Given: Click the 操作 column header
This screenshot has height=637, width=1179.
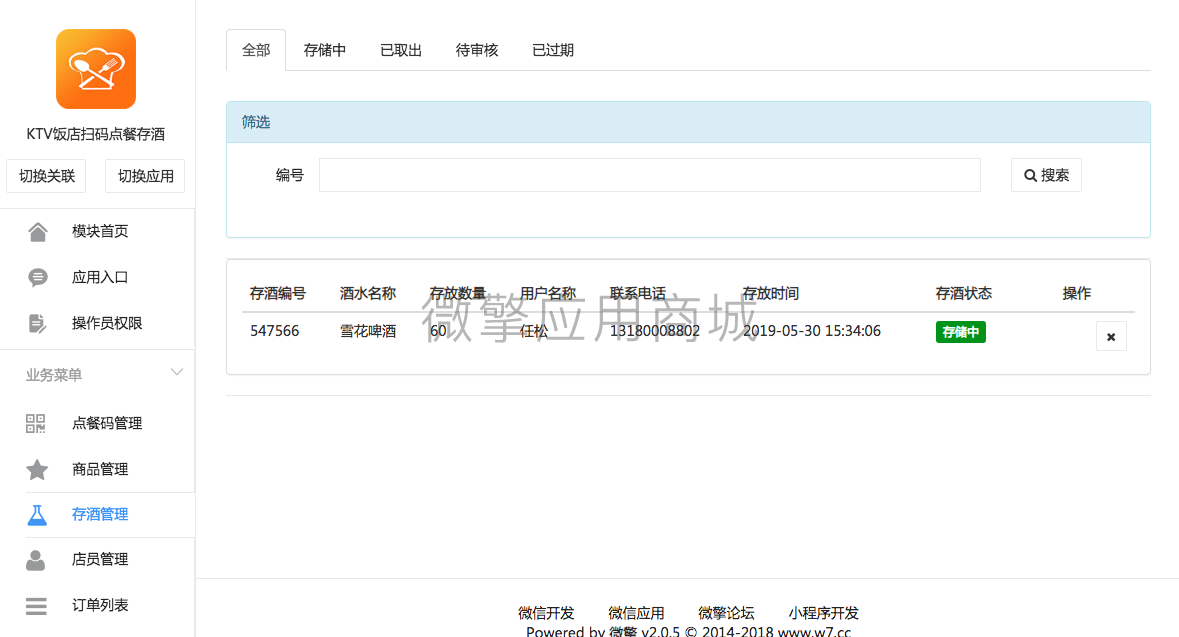Looking at the screenshot, I should 1076,293.
